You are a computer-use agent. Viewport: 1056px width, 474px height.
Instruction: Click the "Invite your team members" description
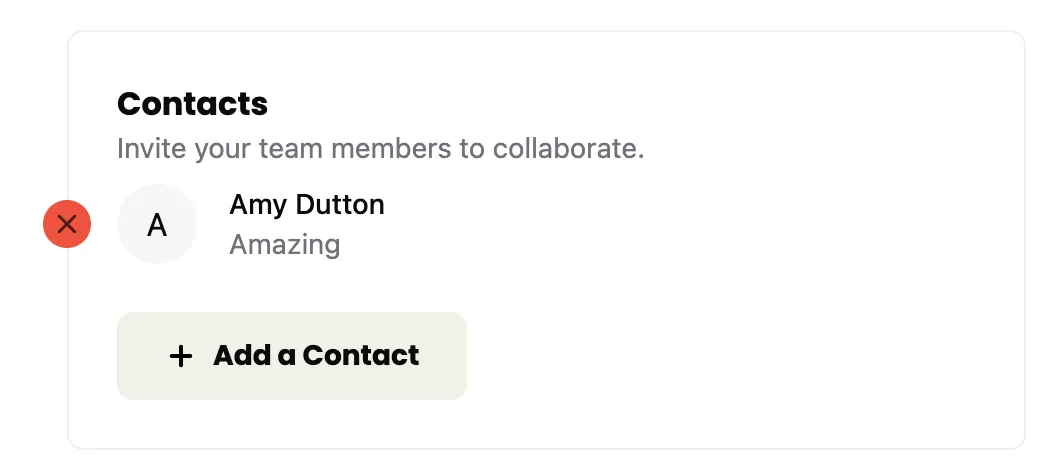(x=380, y=149)
